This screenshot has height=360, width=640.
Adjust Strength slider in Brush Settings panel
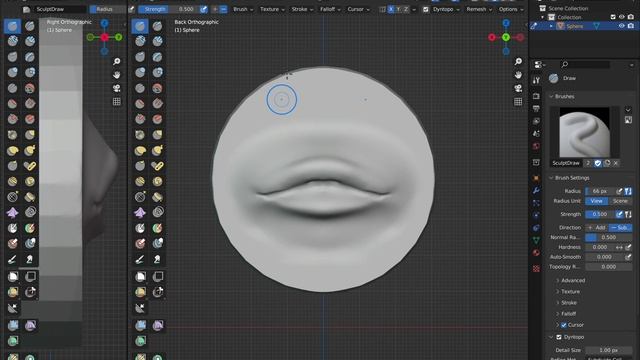600,214
